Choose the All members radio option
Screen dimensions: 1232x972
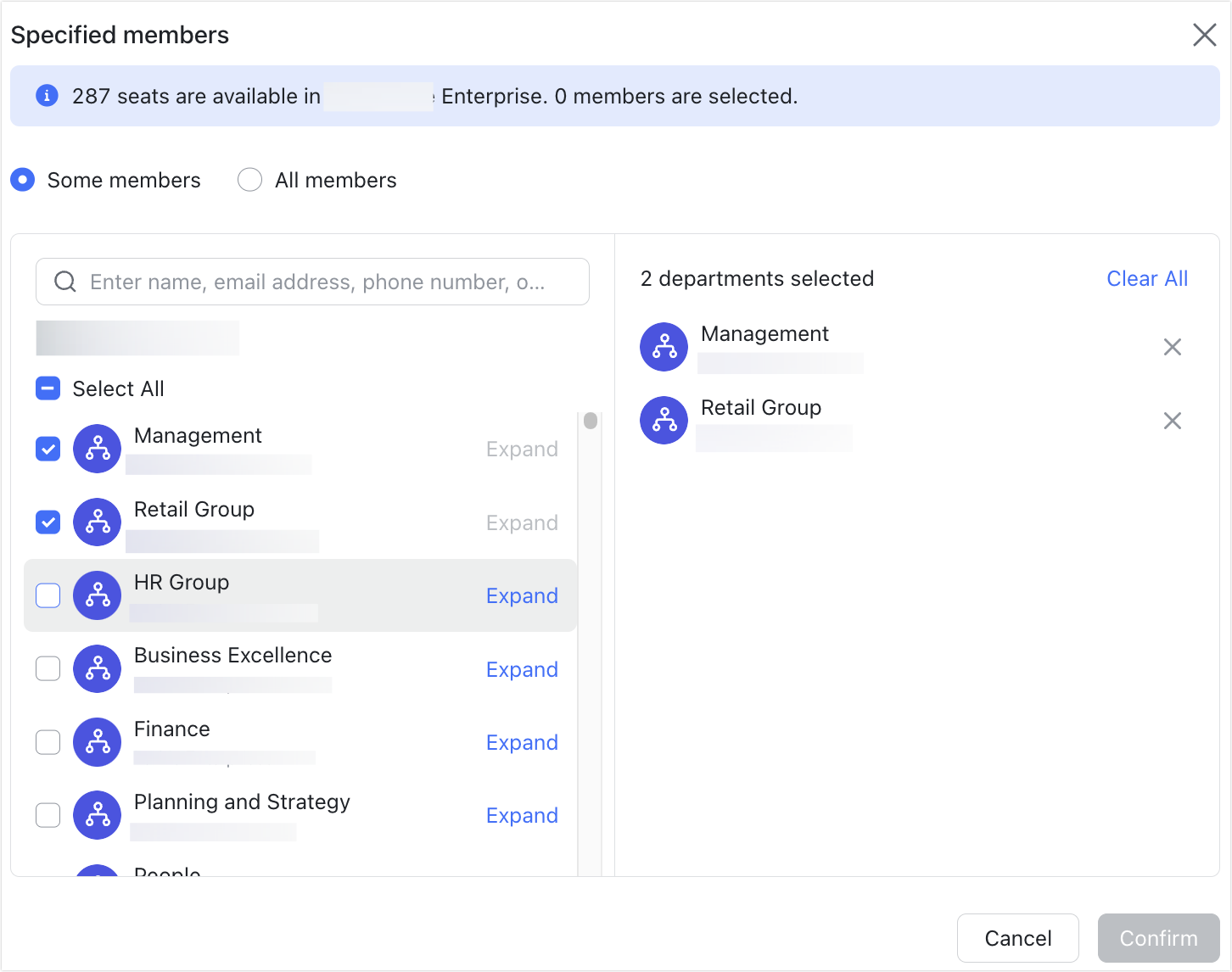(x=249, y=180)
